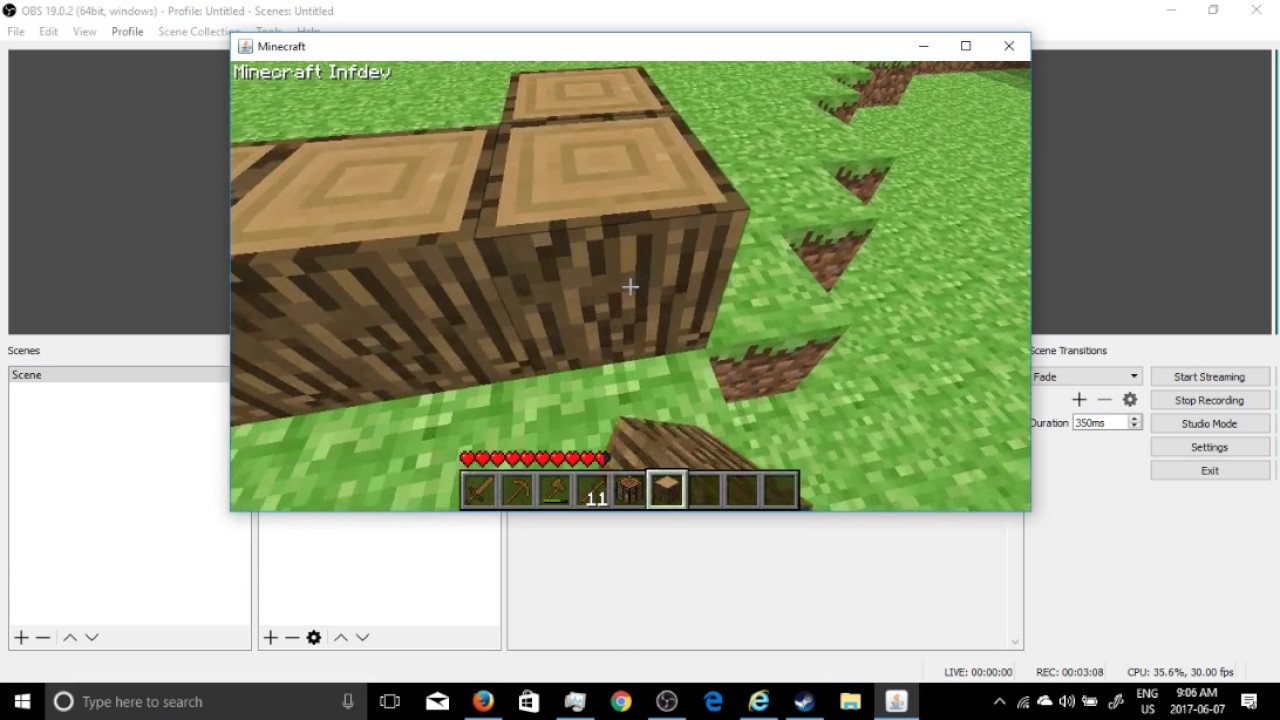Open the OneDrive cloud tray icon
This screenshot has width=1280, height=720.
pos(1045,701)
